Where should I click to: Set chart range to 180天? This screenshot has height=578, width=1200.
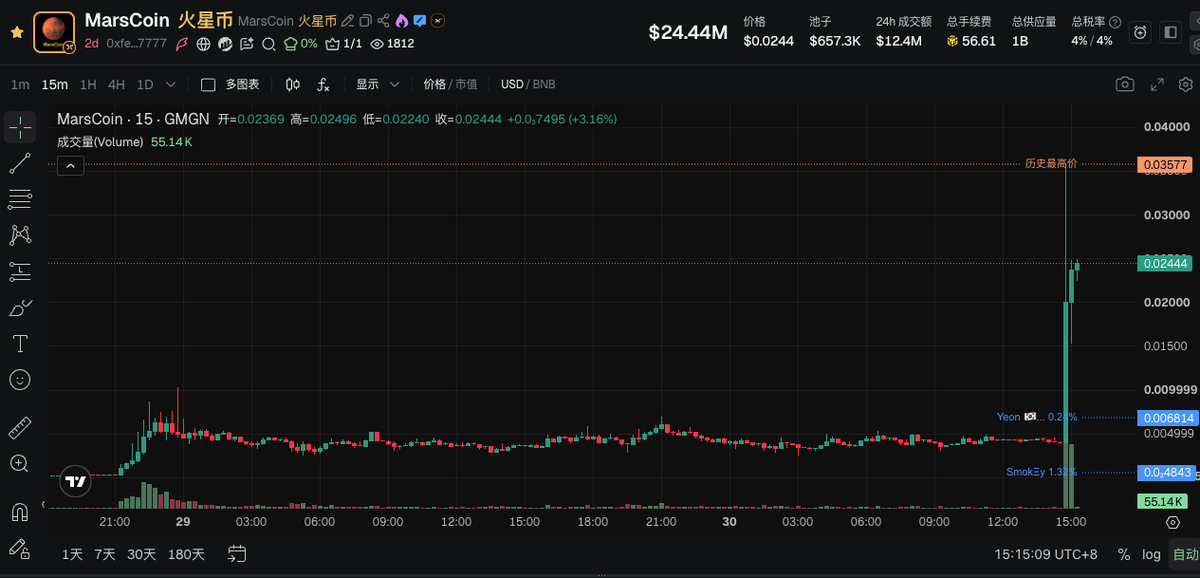tap(186, 554)
